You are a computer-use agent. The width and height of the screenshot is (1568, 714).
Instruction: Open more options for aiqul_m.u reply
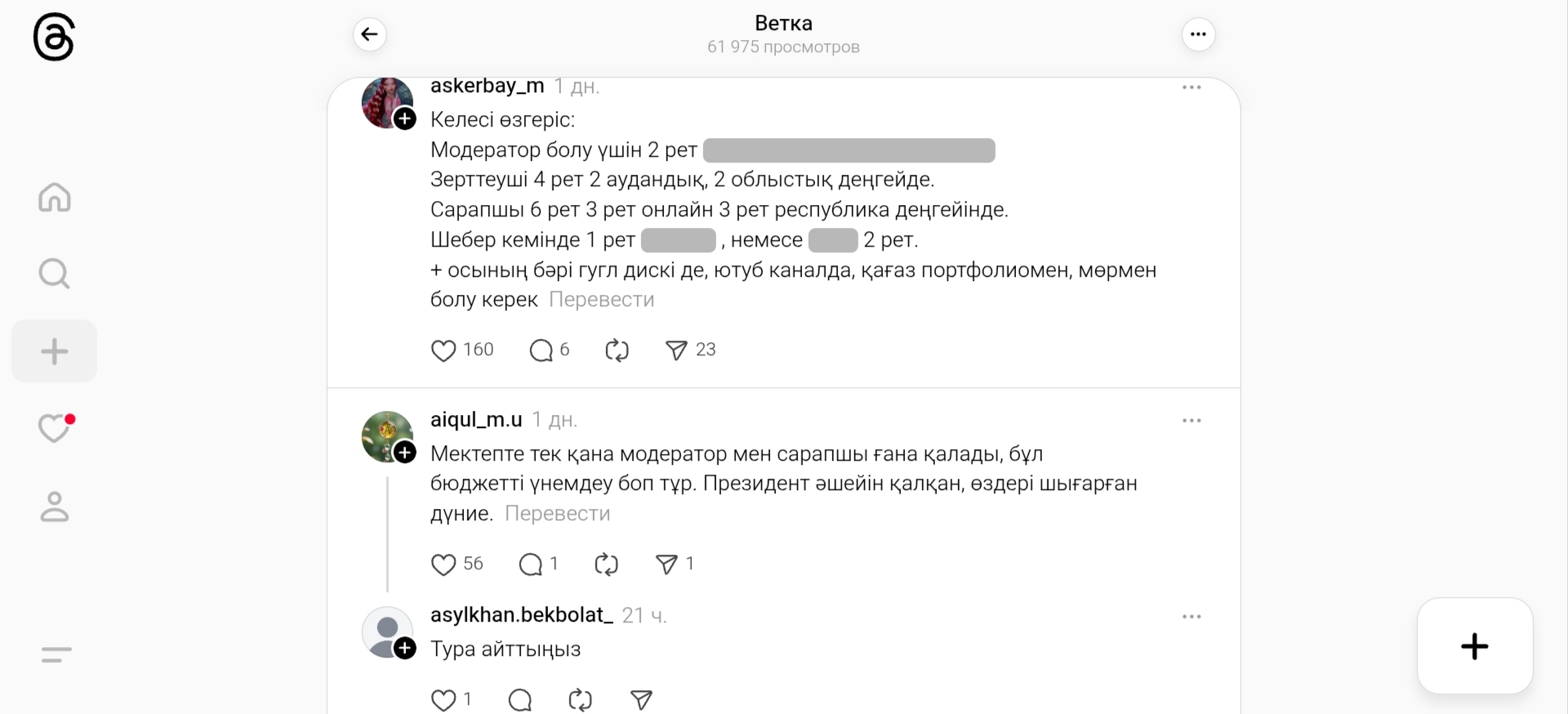coord(1192,421)
